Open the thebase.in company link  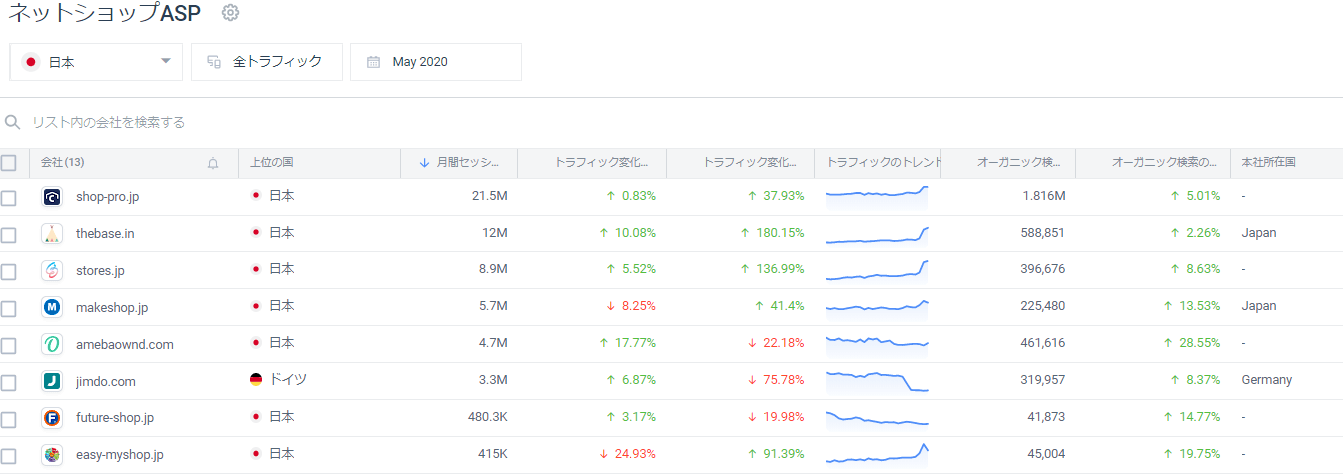[x=105, y=234]
